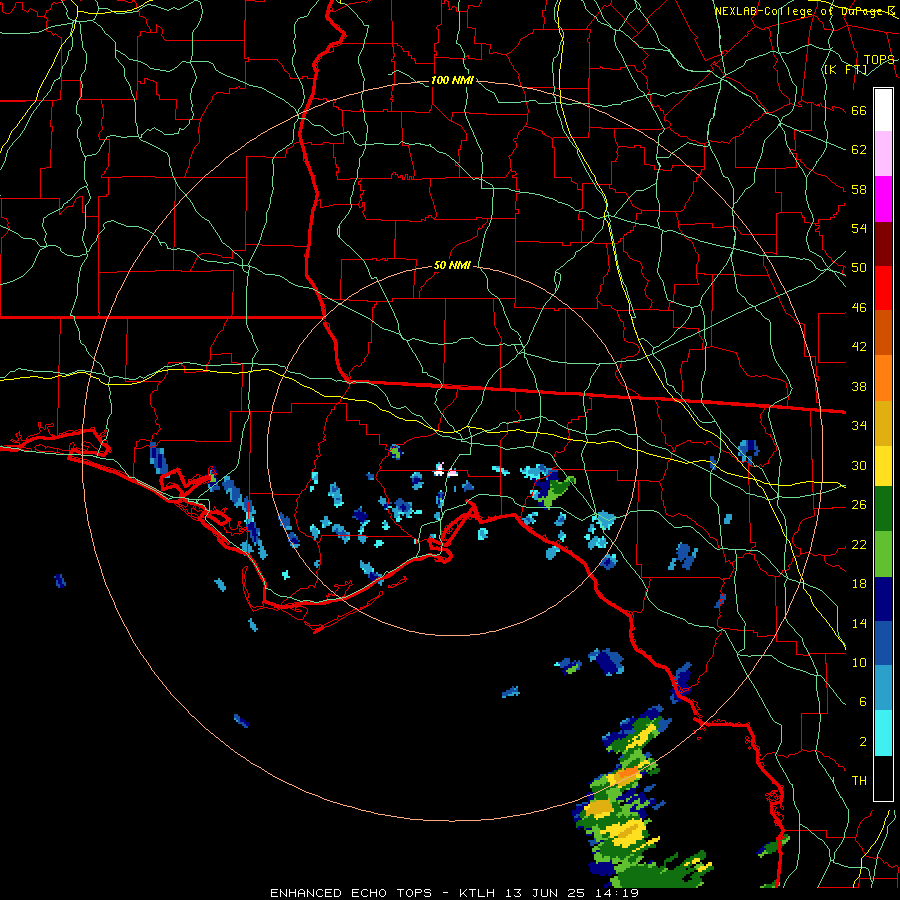Click legend value 2
The image size is (900, 900).
tap(862, 742)
